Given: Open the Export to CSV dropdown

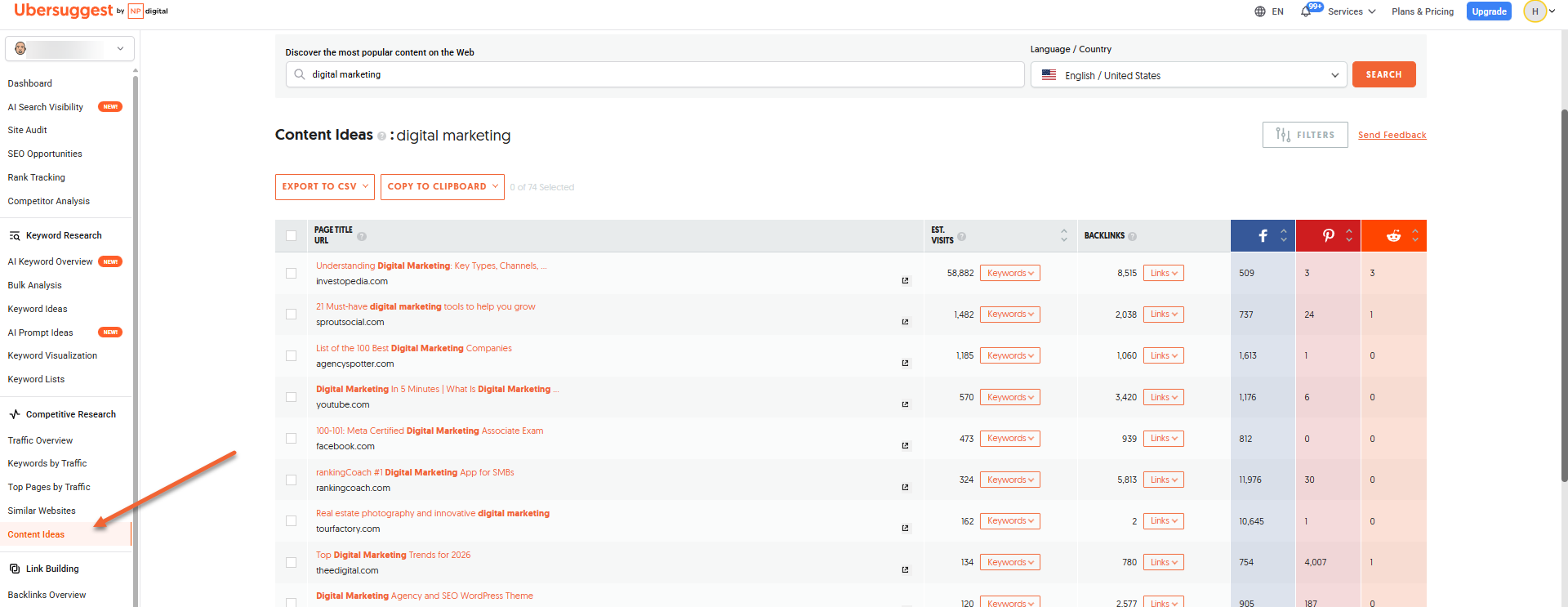Looking at the screenshot, I should 325,186.
